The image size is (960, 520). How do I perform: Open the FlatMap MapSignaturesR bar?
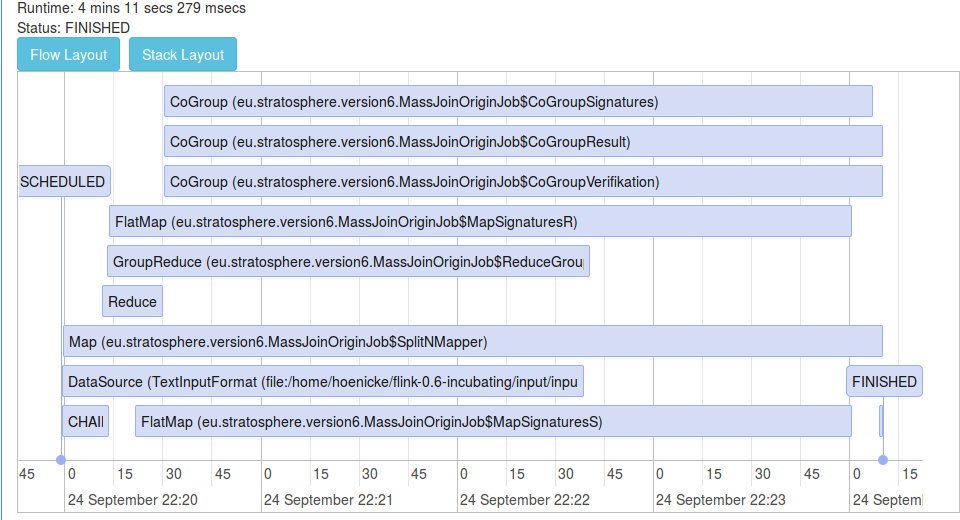[480, 221]
